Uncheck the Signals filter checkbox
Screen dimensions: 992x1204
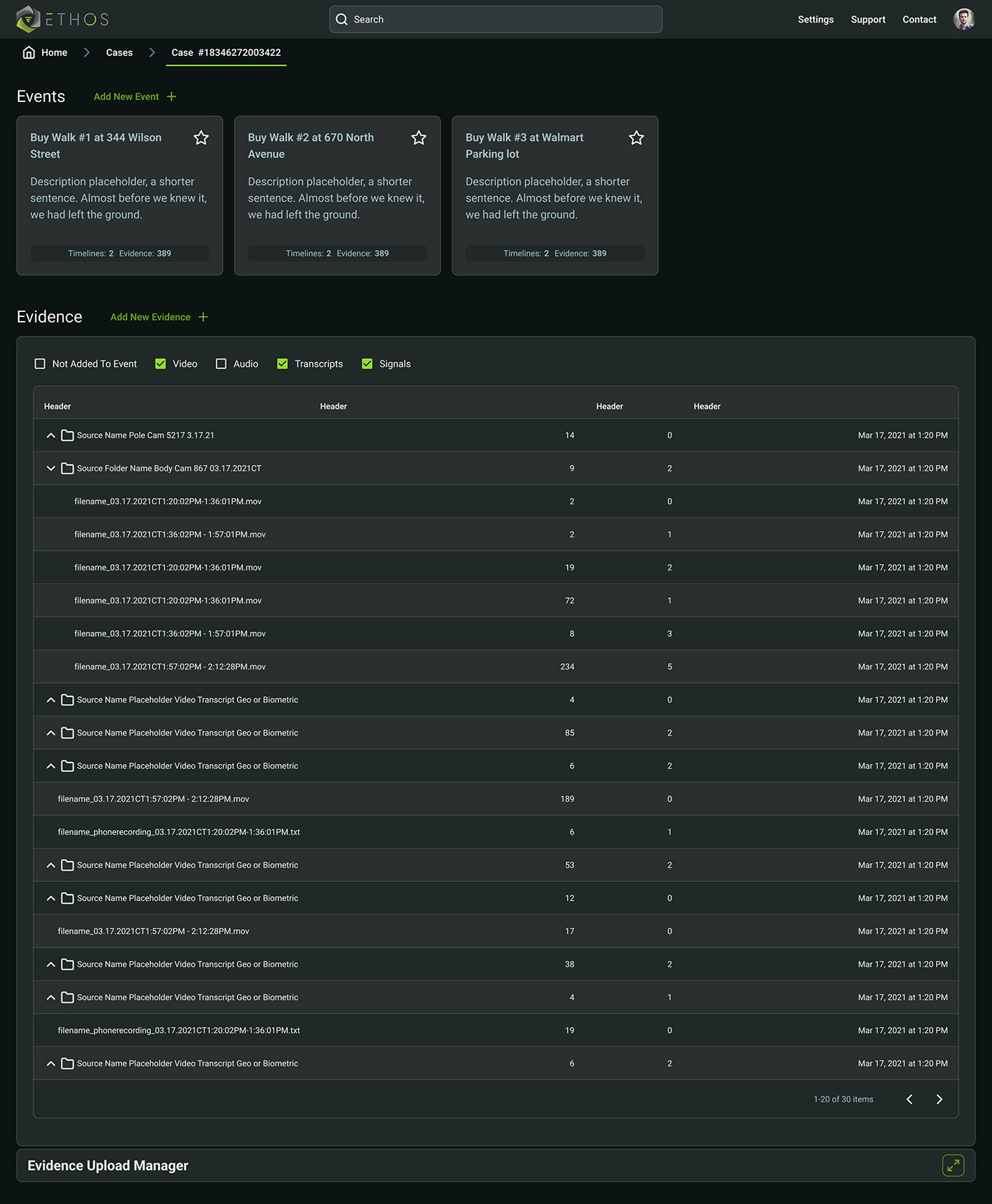click(367, 364)
